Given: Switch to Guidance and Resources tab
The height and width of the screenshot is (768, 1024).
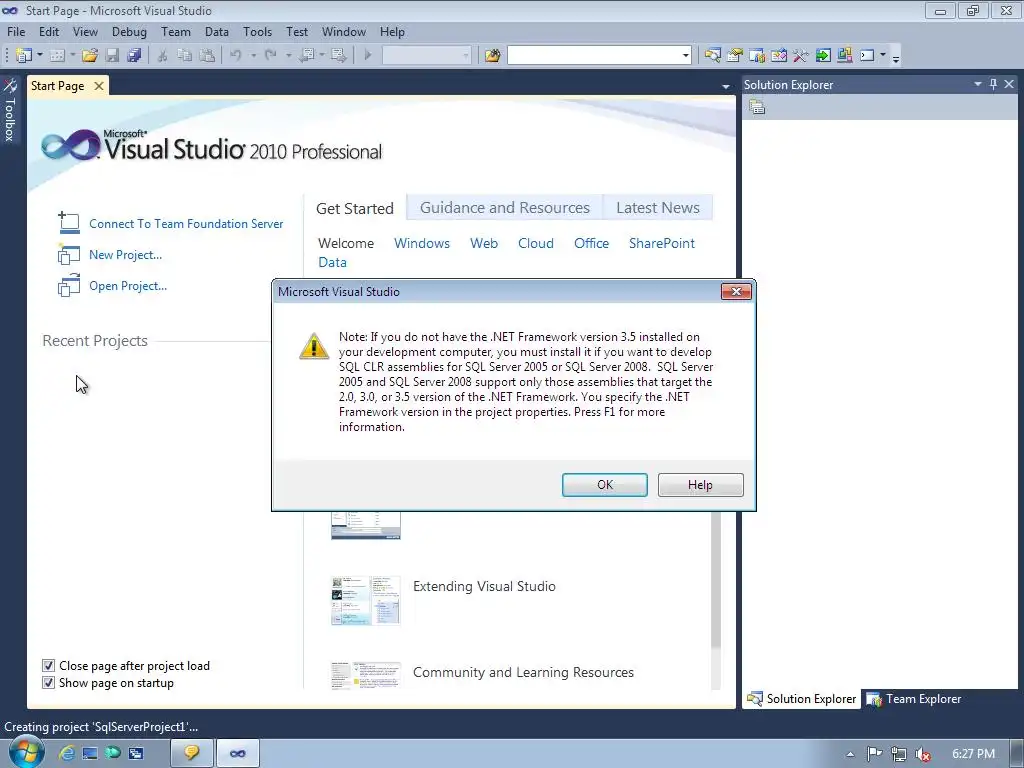Looking at the screenshot, I should [x=505, y=208].
